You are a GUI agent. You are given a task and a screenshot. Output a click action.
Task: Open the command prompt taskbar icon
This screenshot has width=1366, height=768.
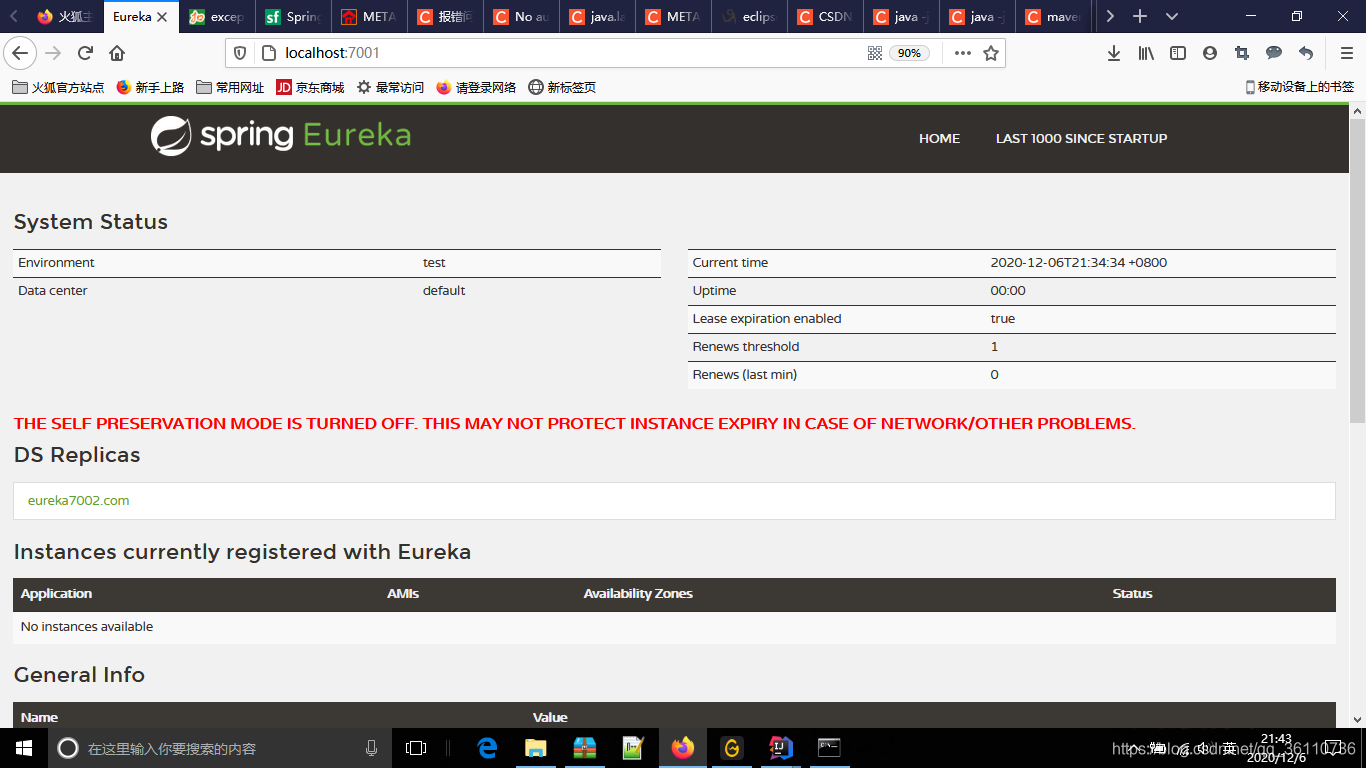point(829,748)
